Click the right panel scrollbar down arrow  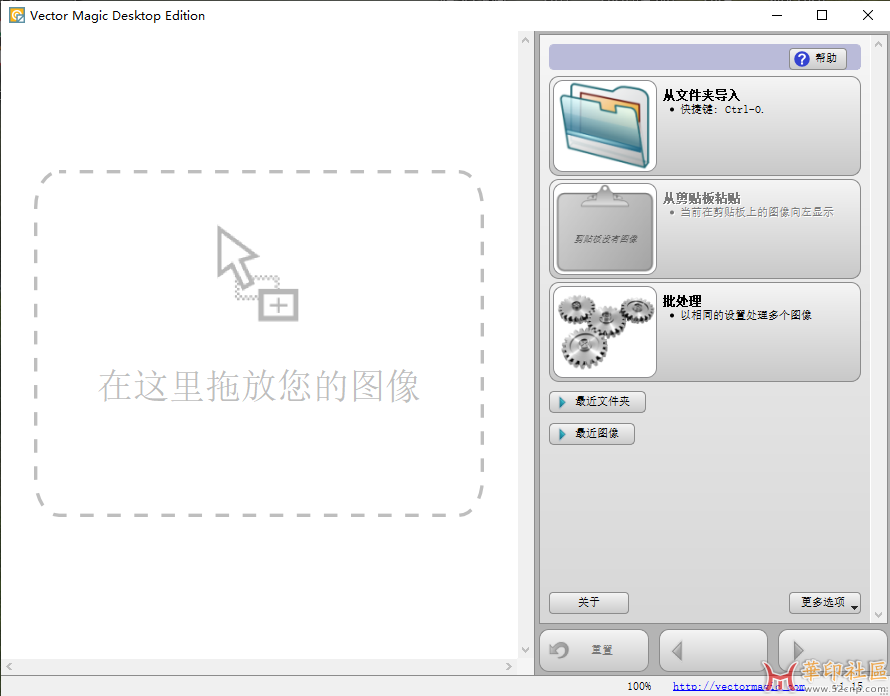tap(879, 615)
